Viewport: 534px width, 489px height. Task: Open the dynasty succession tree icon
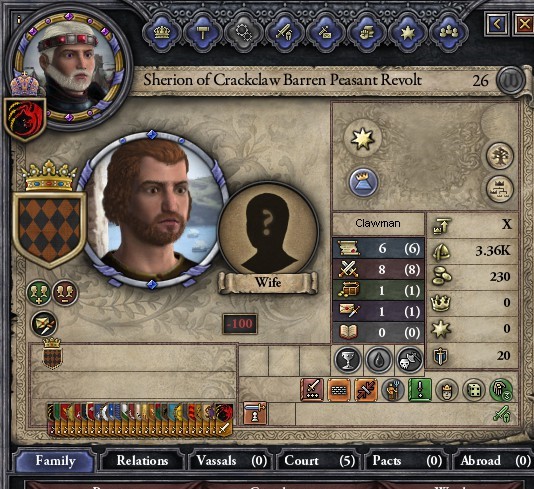tap(500, 189)
